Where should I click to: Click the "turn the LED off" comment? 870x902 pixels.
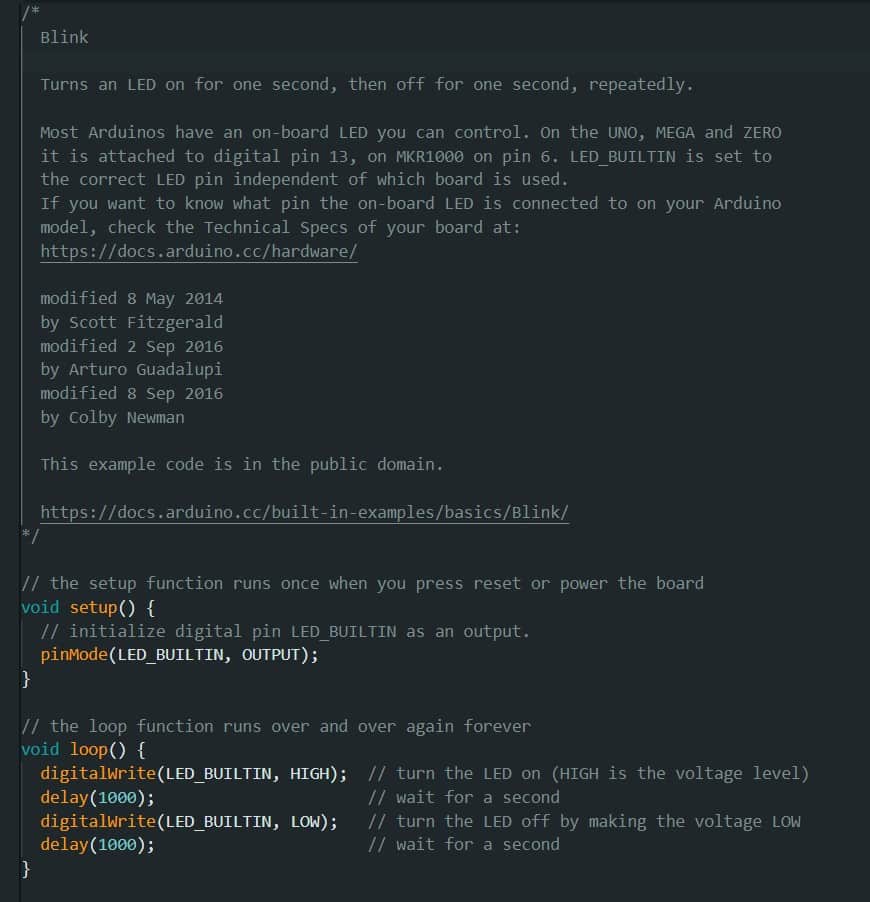[584, 821]
